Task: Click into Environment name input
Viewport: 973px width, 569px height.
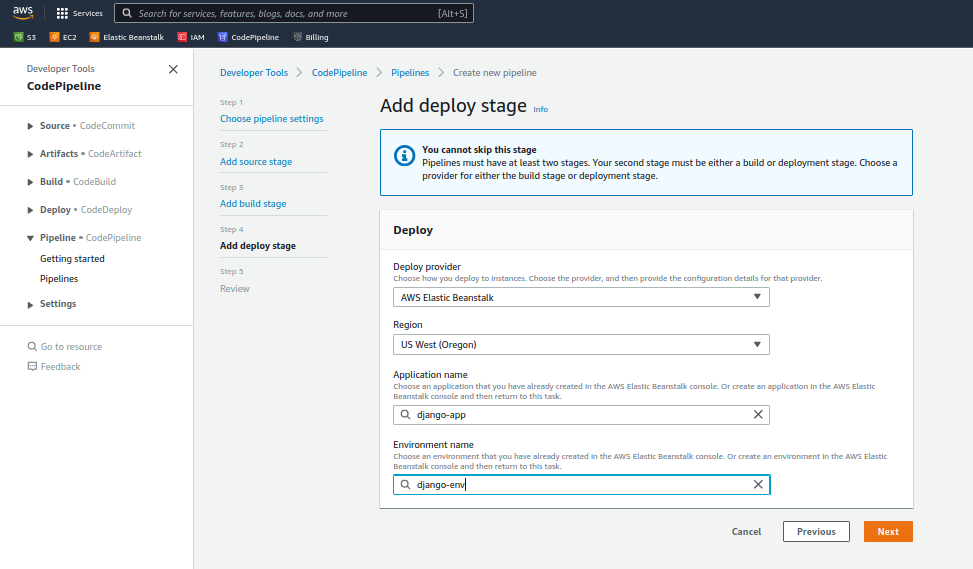Action: point(581,485)
